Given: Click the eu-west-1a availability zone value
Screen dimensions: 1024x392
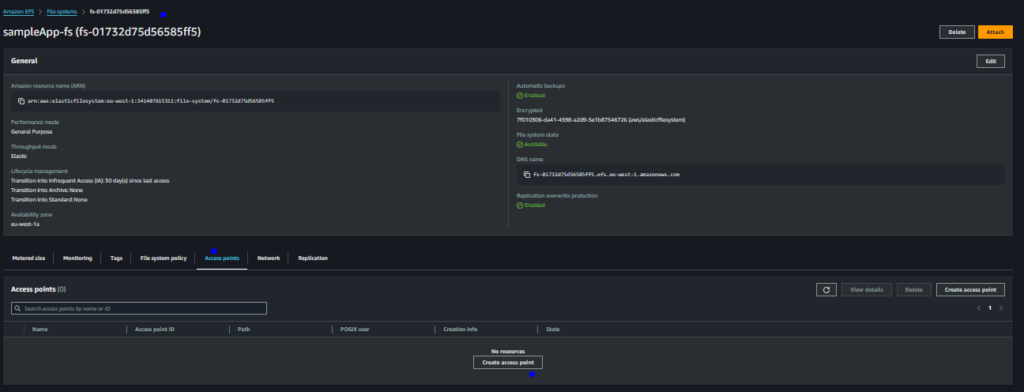Looking at the screenshot, I should [x=25, y=224].
